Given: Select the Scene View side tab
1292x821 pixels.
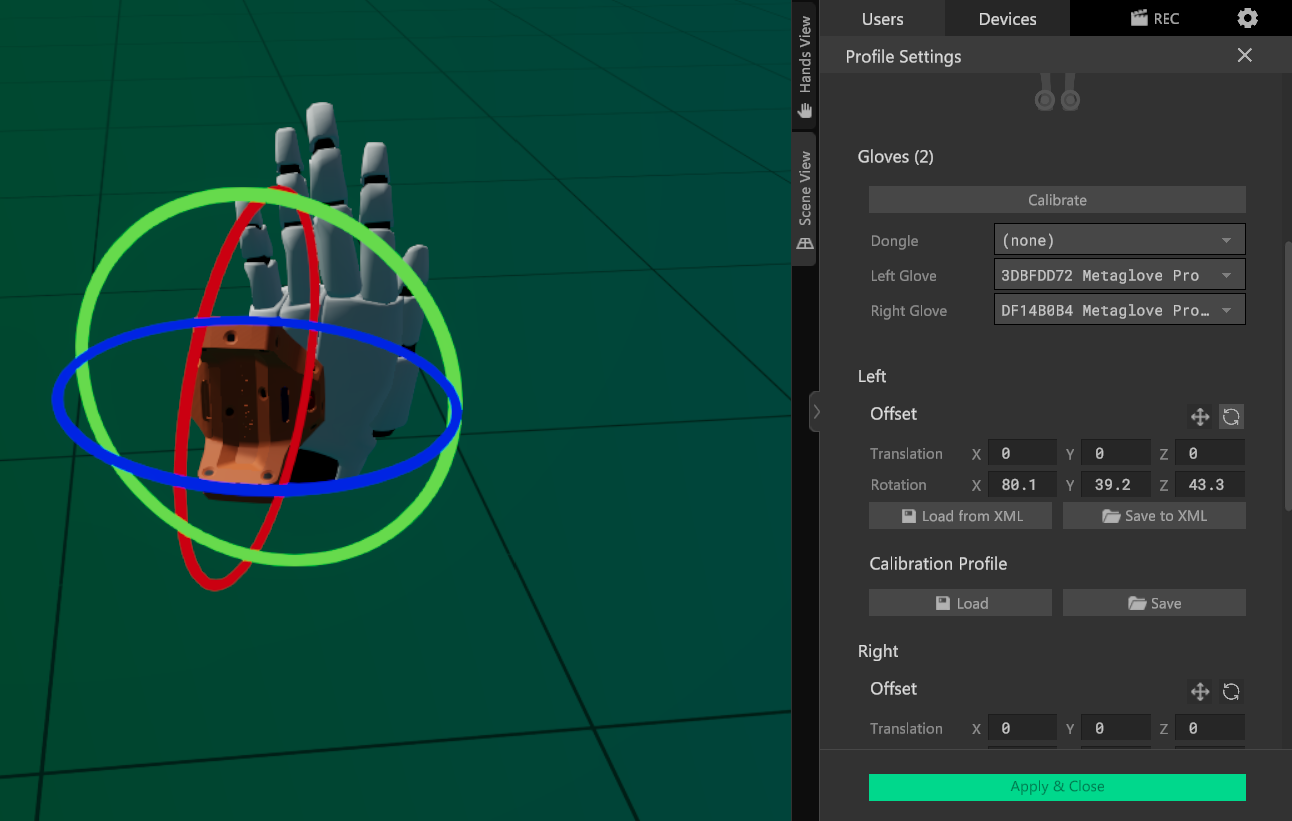Looking at the screenshot, I should (805, 198).
